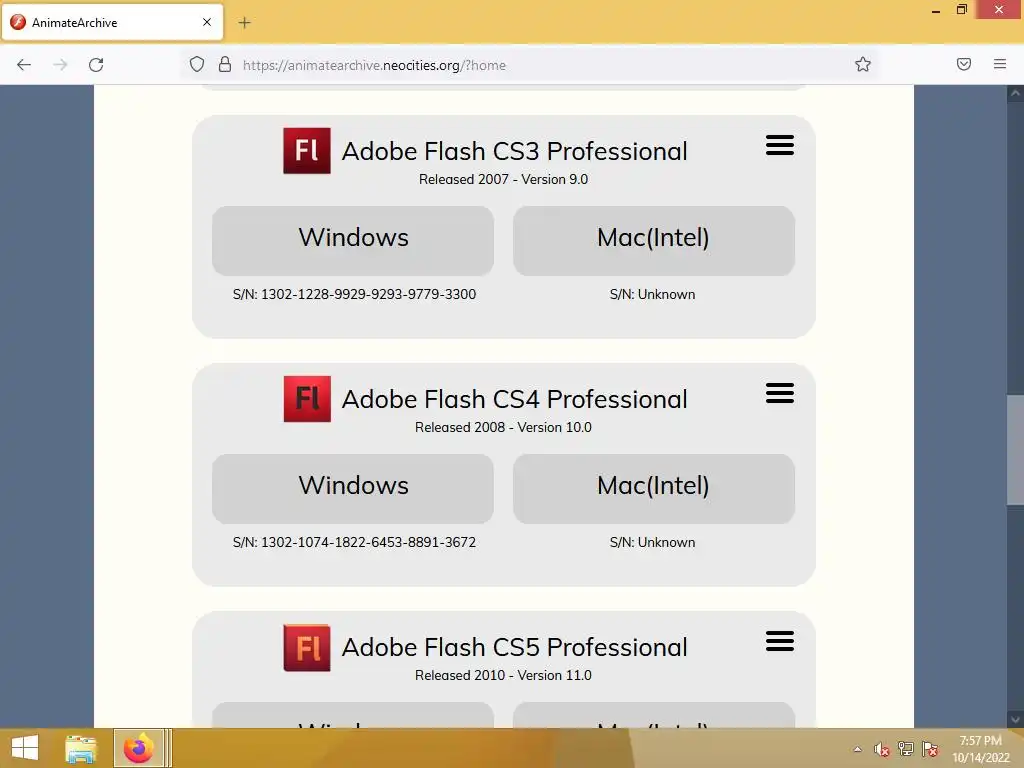Image resolution: width=1024 pixels, height=768 pixels.
Task: Bookmark this page with the star
Action: [x=863, y=64]
